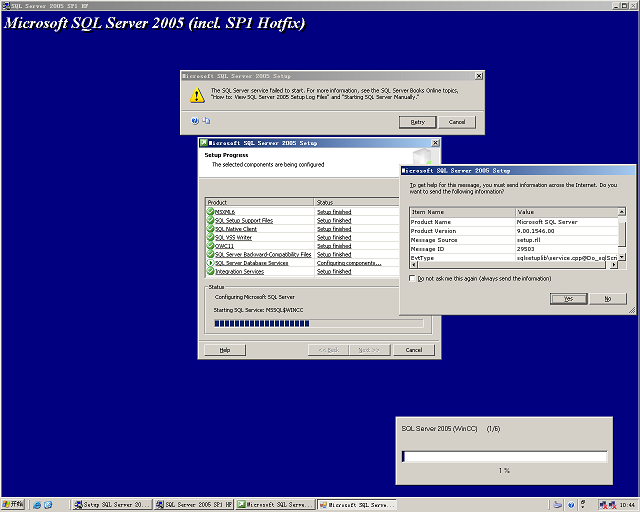This screenshot has height=512, width=640.
Task: Click the check icon beside SQL Setup Support Files
Action: point(210,220)
